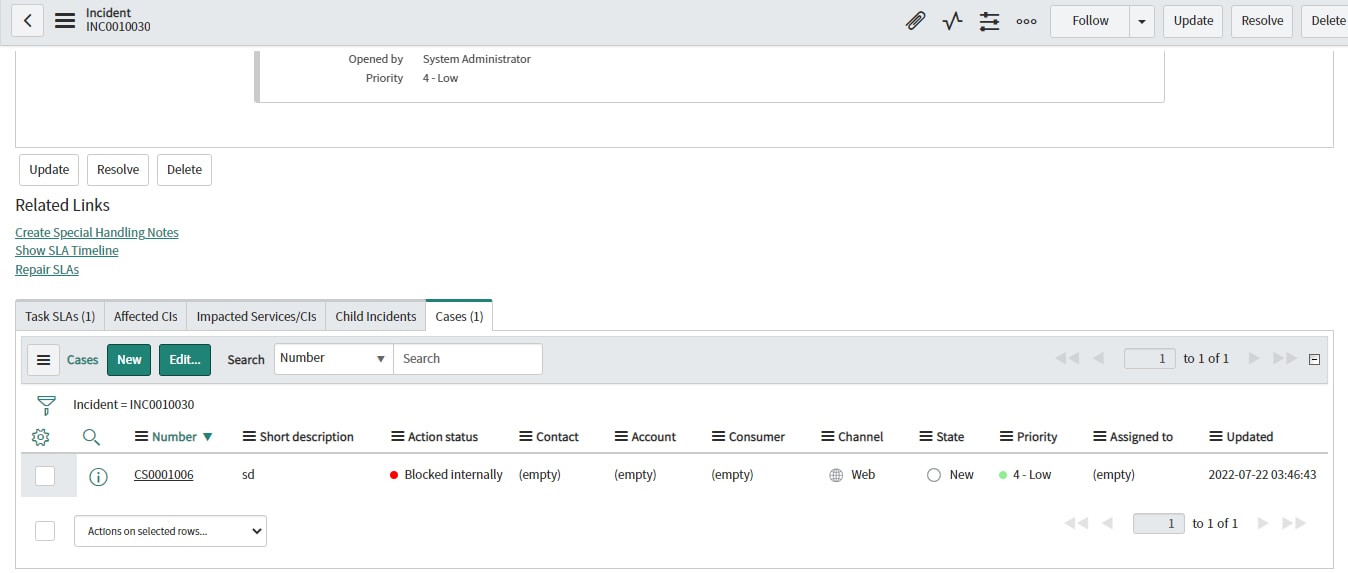Image resolution: width=1348 pixels, height=573 pixels.
Task: Expand the Follow button dropdown arrow
Action: pos(1142,21)
